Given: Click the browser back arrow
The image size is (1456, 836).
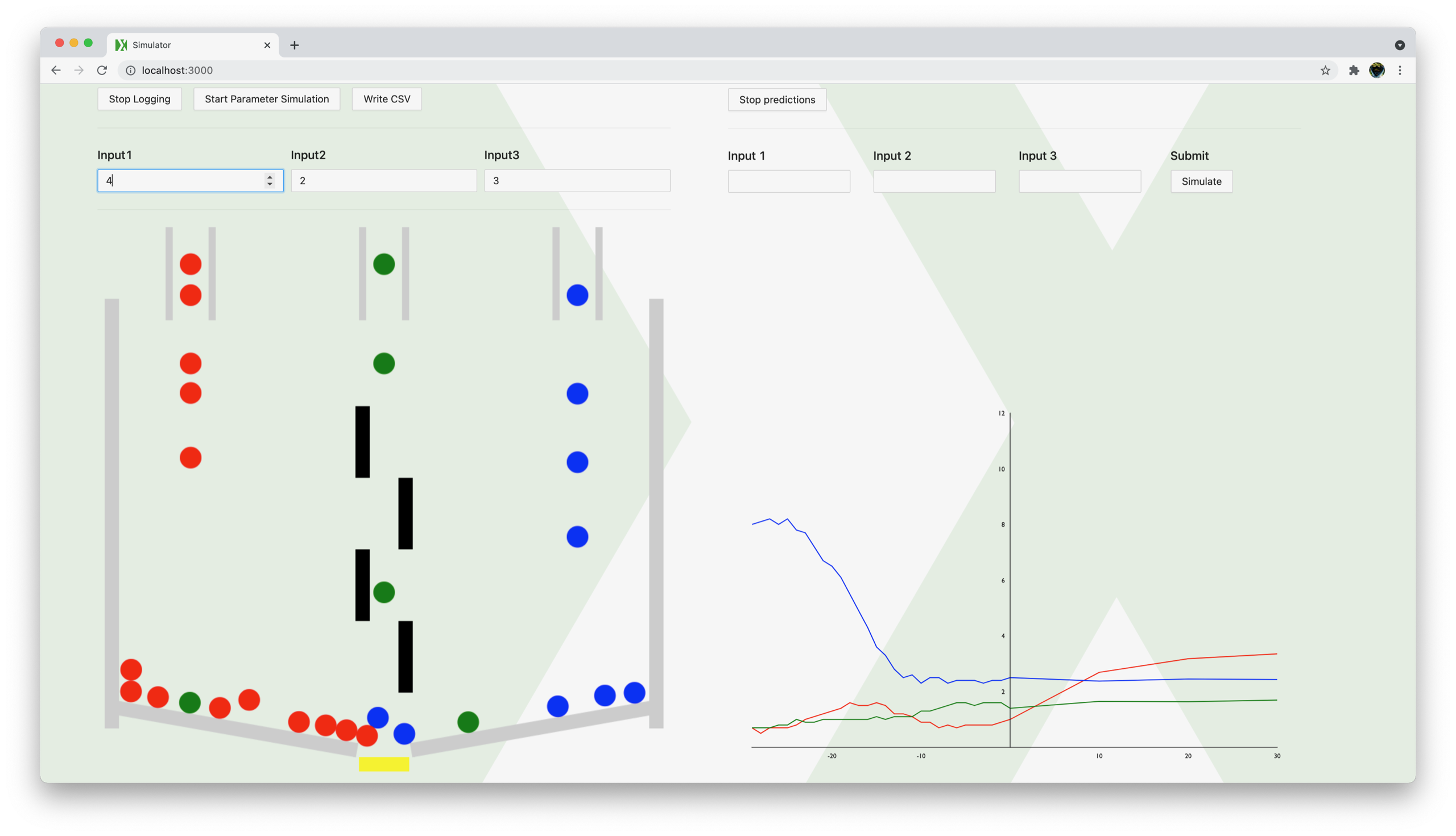Looking at the screenshot, I should click(x=56, y=70).
